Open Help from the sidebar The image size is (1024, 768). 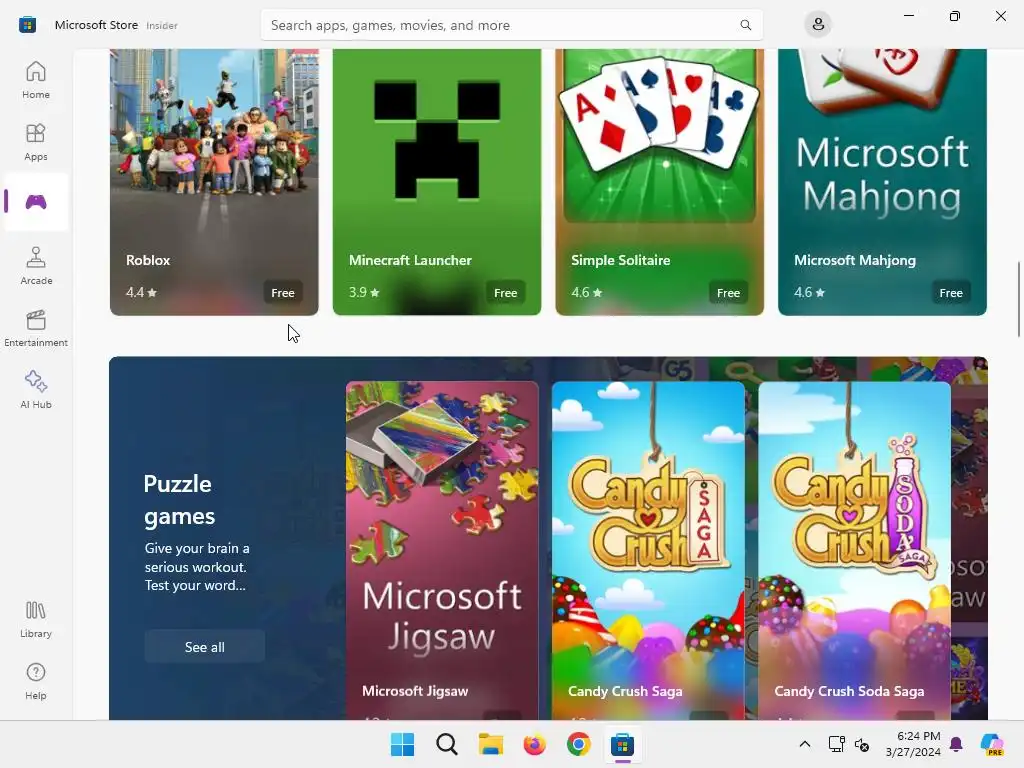(36, 681)
